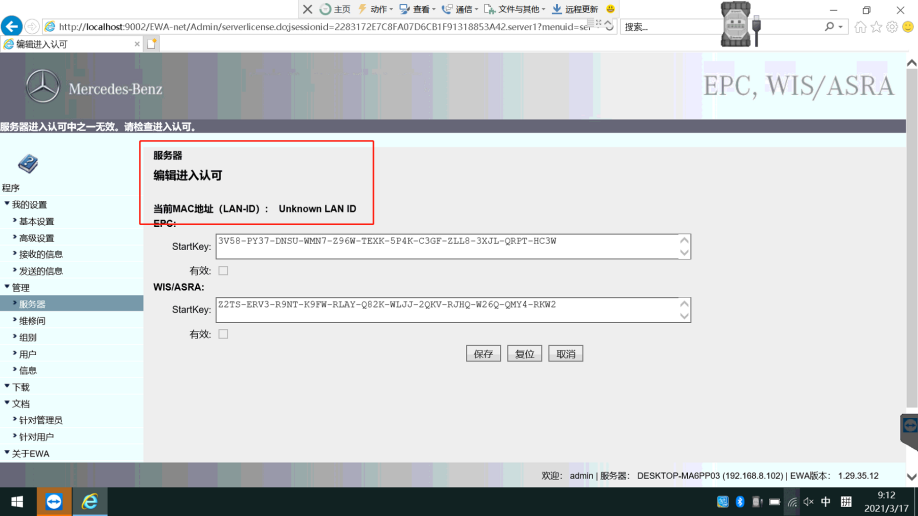Open 高级设置 in sidebar

[x=36, y=238]
